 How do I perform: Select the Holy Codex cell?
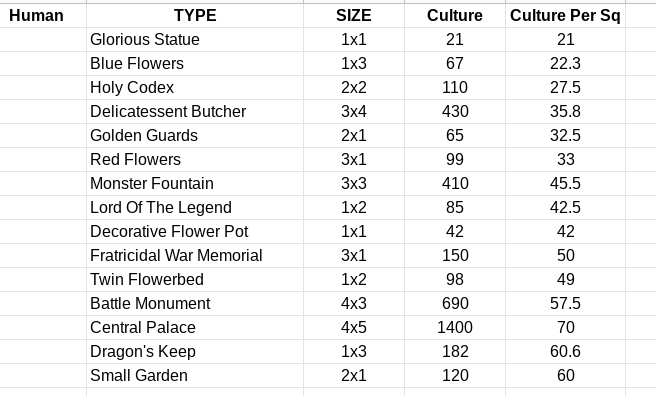click(195, 87)
